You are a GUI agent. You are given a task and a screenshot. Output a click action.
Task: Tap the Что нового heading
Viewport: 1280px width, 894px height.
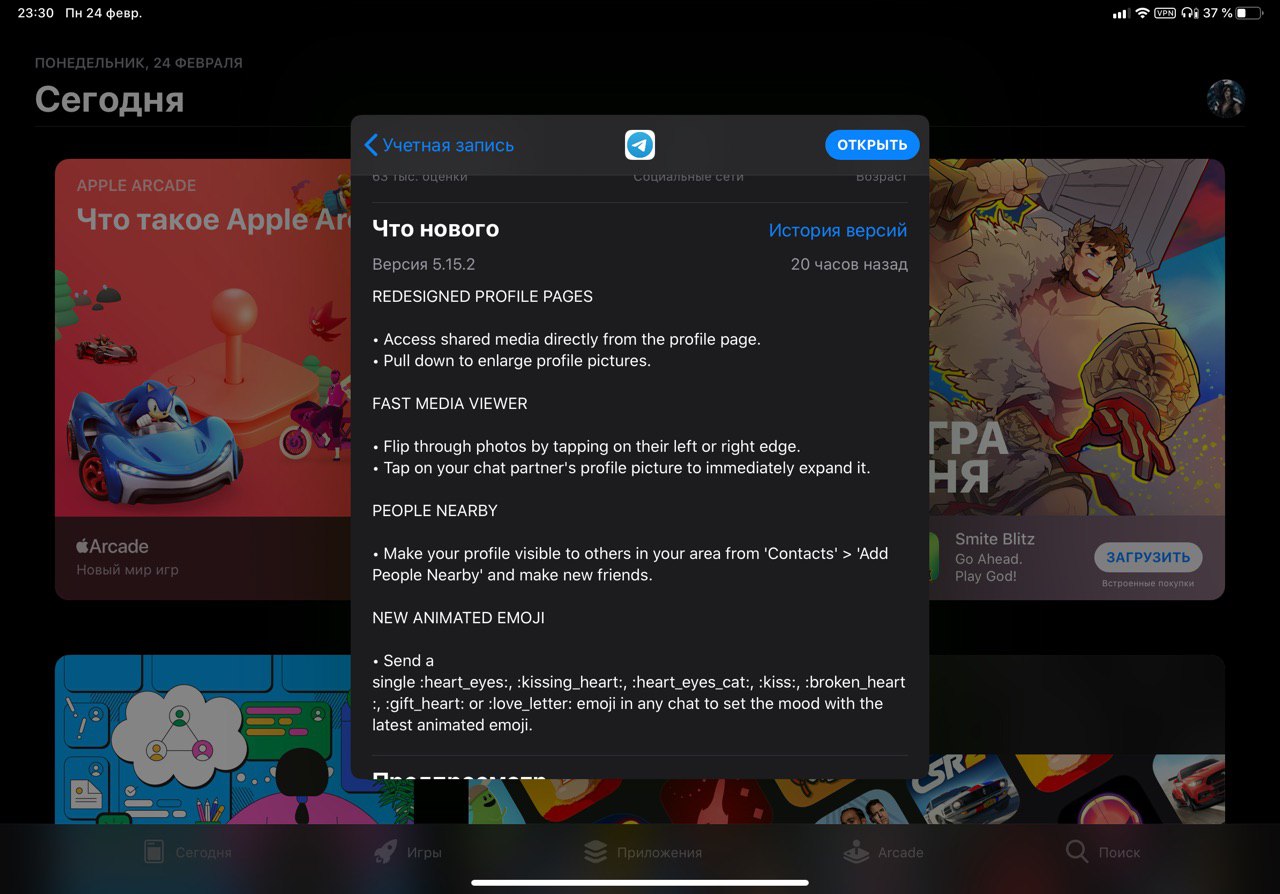435,229
